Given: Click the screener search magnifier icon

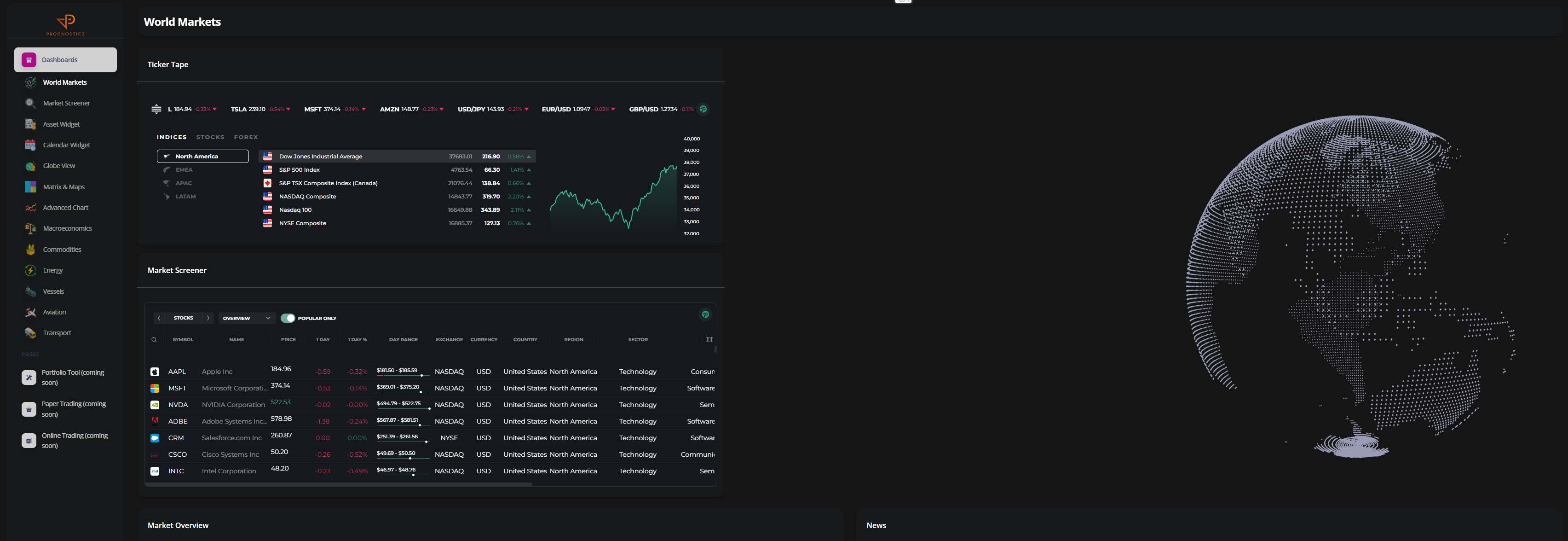Looking at the screenshot, I should tap(154, 340).
